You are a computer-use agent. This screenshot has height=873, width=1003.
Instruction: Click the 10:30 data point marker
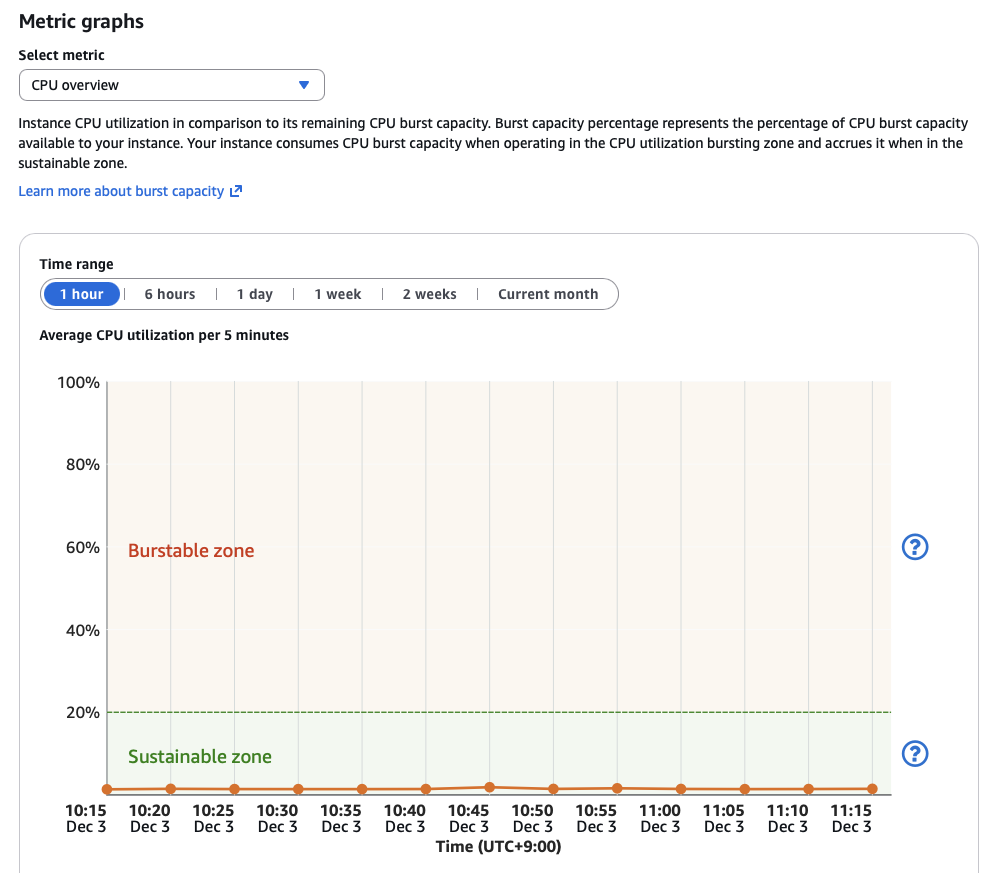pyautogui.click(x=298, y=789)
